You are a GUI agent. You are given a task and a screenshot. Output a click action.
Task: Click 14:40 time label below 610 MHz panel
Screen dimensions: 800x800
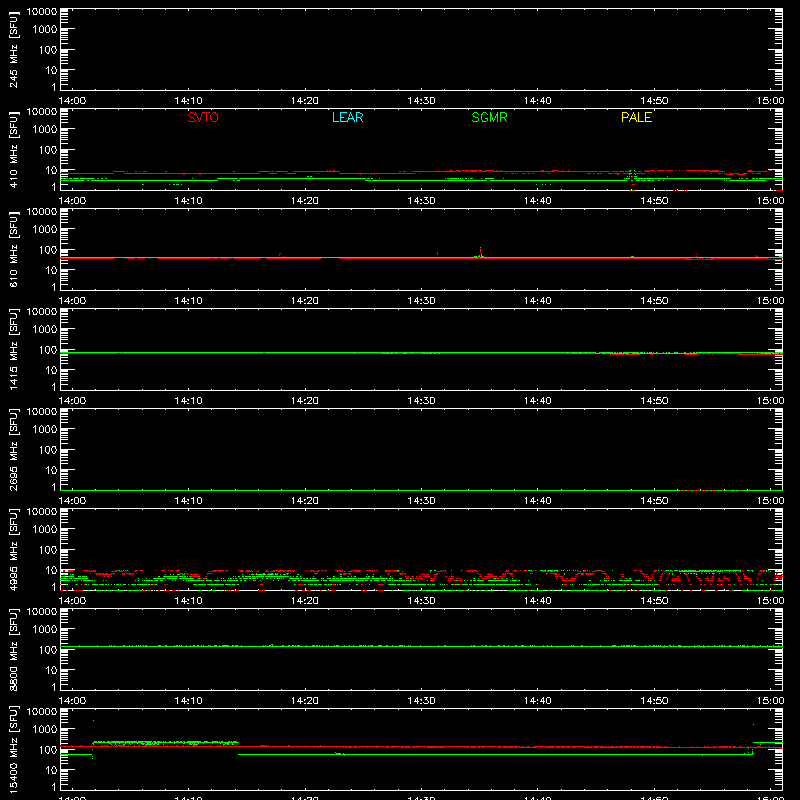pyautogui.click(x=538, y=301)
